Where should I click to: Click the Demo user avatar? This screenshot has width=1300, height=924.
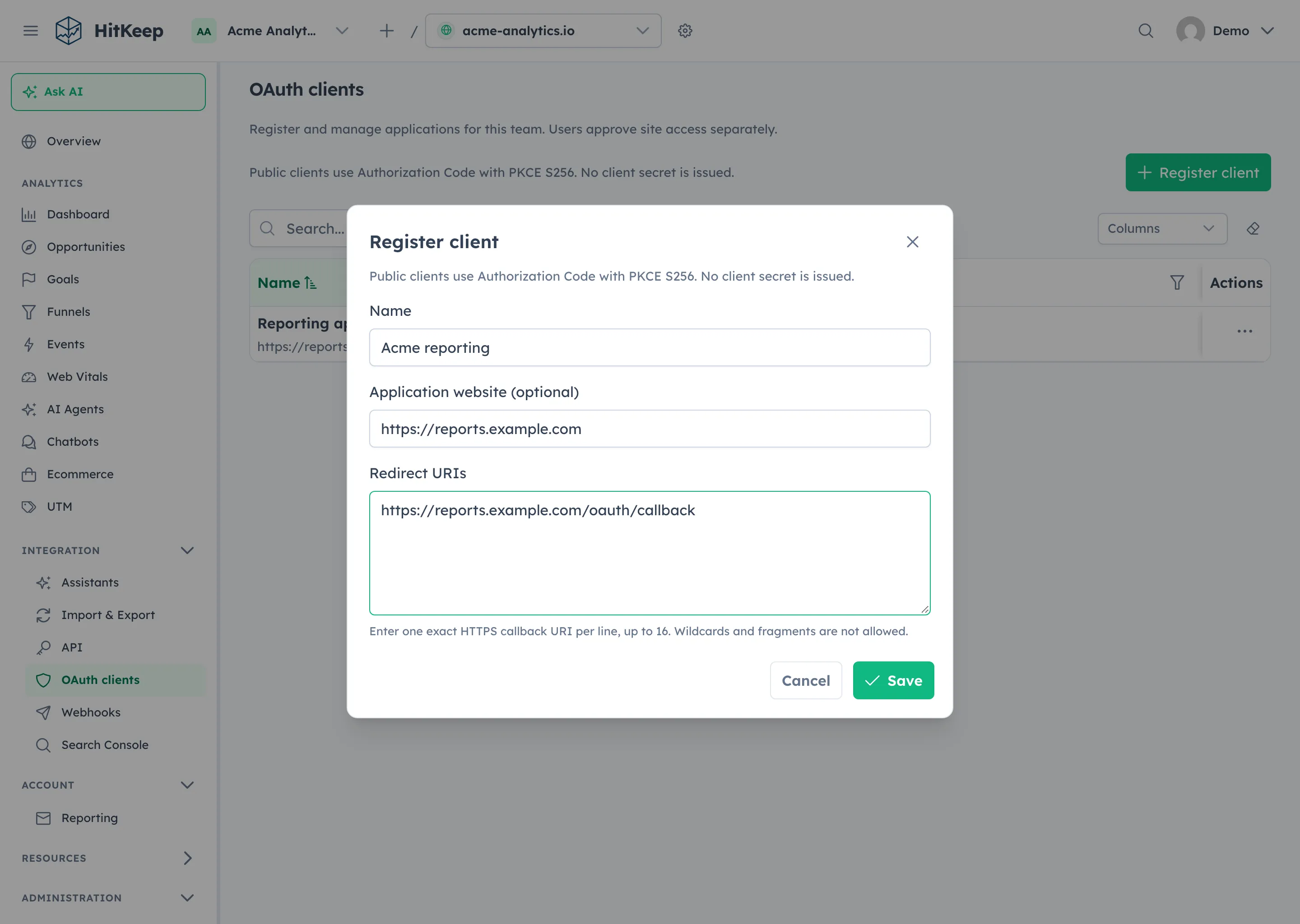coord(1190,31)
